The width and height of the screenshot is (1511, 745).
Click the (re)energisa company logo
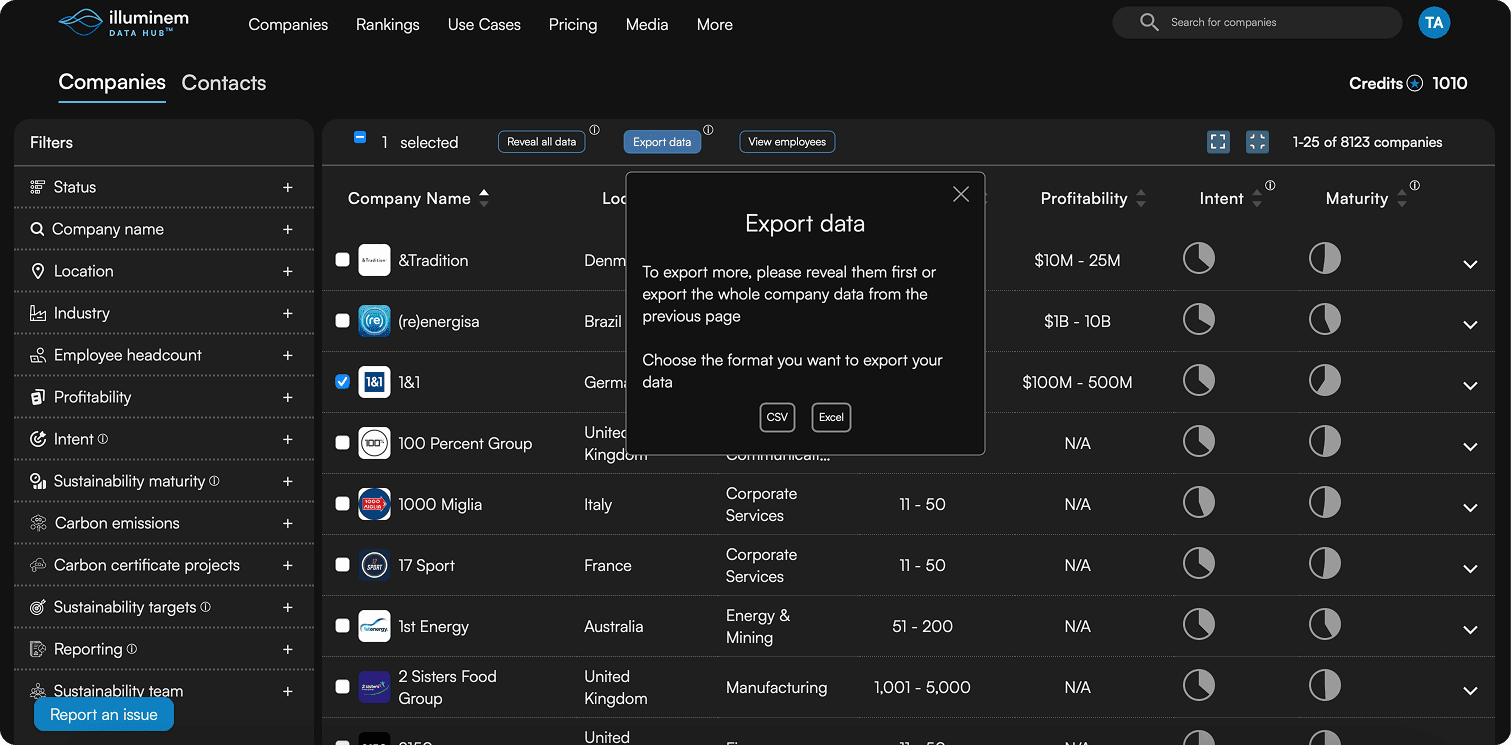(x=374, y=321)
